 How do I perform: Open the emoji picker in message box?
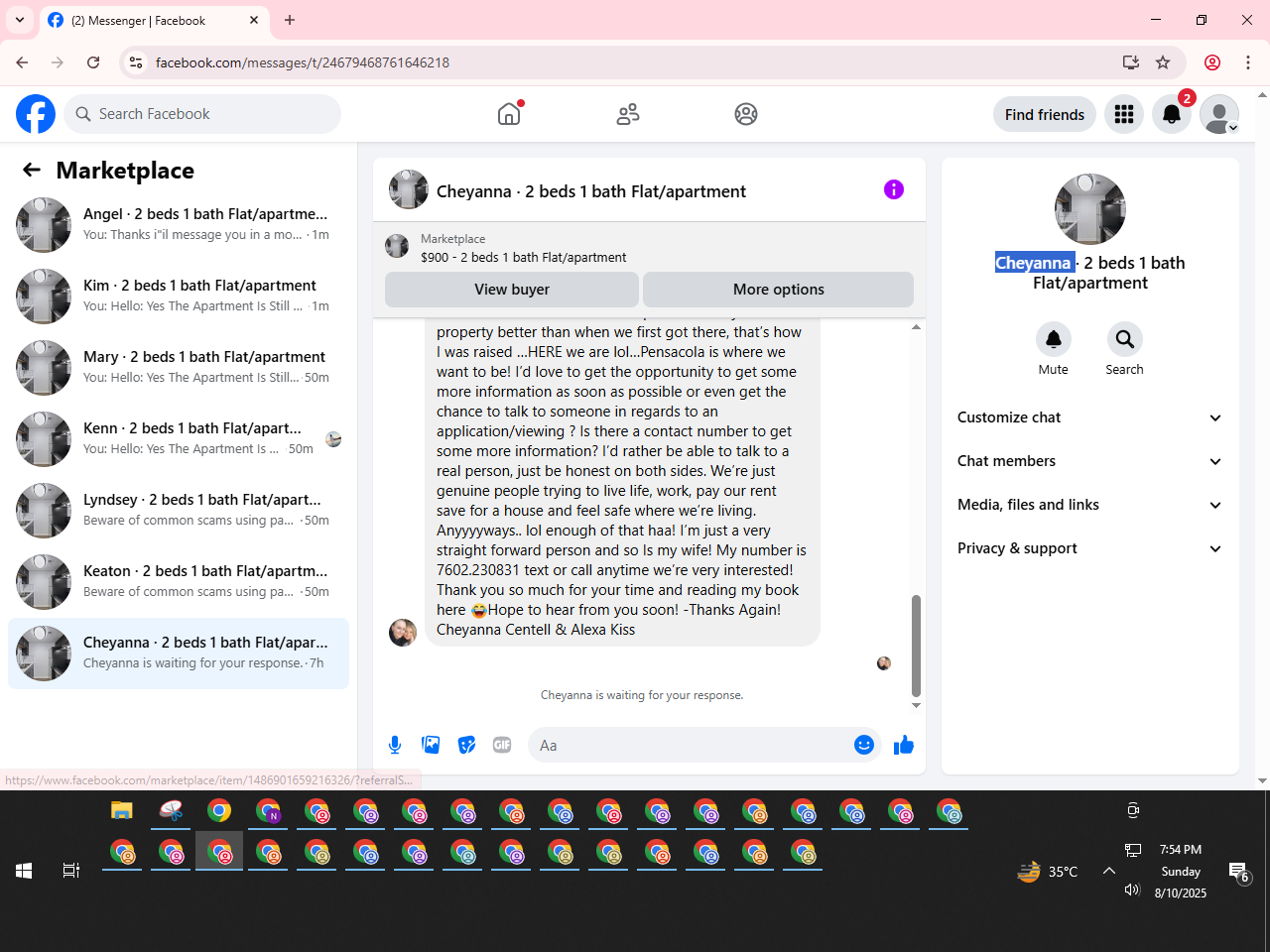(x=864, y=745)
